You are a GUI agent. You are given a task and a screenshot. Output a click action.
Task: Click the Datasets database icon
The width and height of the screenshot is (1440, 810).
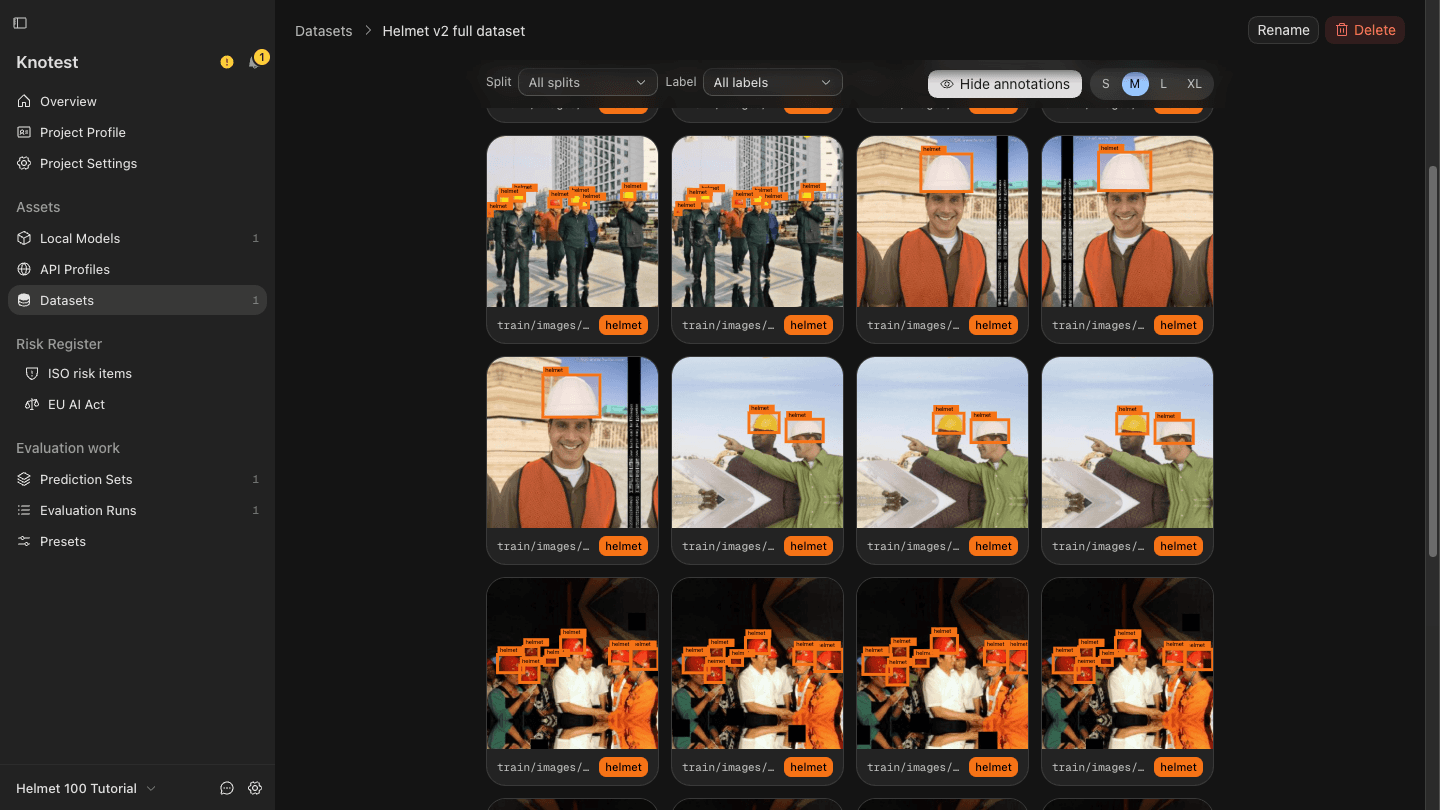24,300
